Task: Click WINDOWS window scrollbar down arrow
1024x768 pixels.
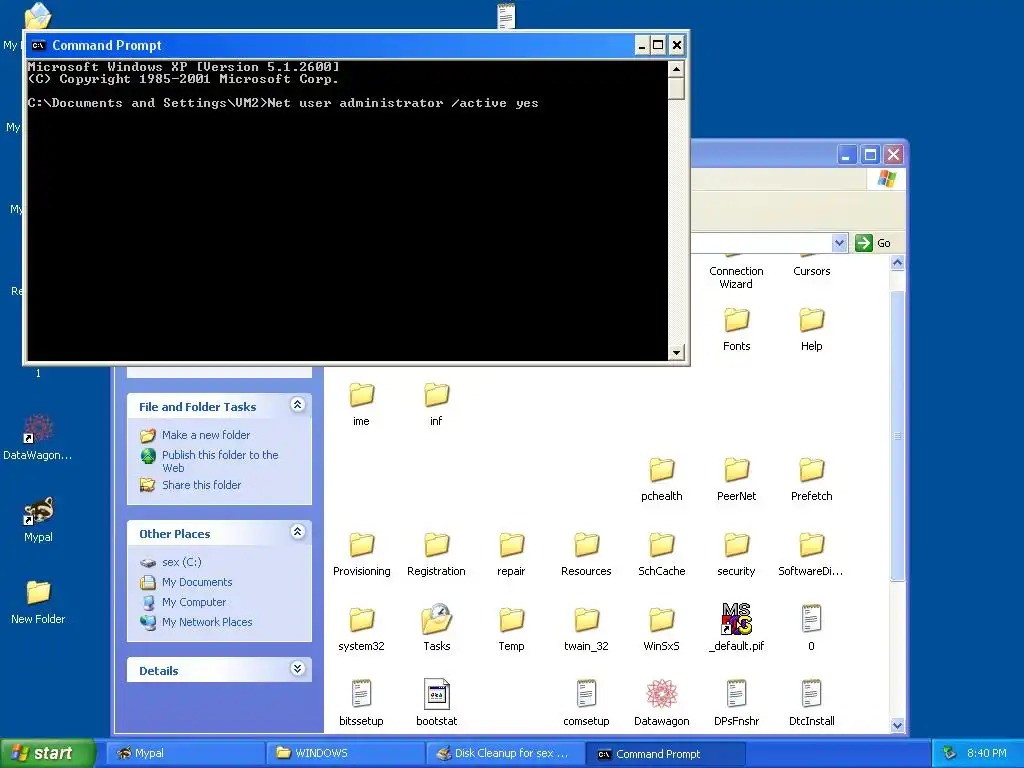Action: pos(897,725)
